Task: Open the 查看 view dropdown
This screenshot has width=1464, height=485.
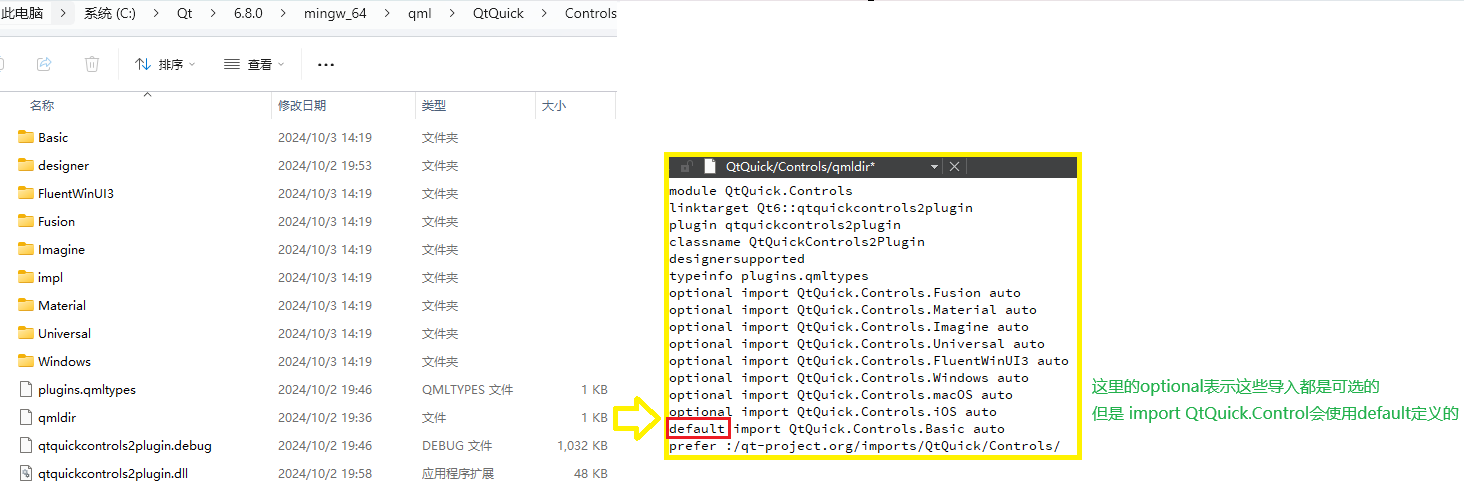Action: (x=254, y=64)
